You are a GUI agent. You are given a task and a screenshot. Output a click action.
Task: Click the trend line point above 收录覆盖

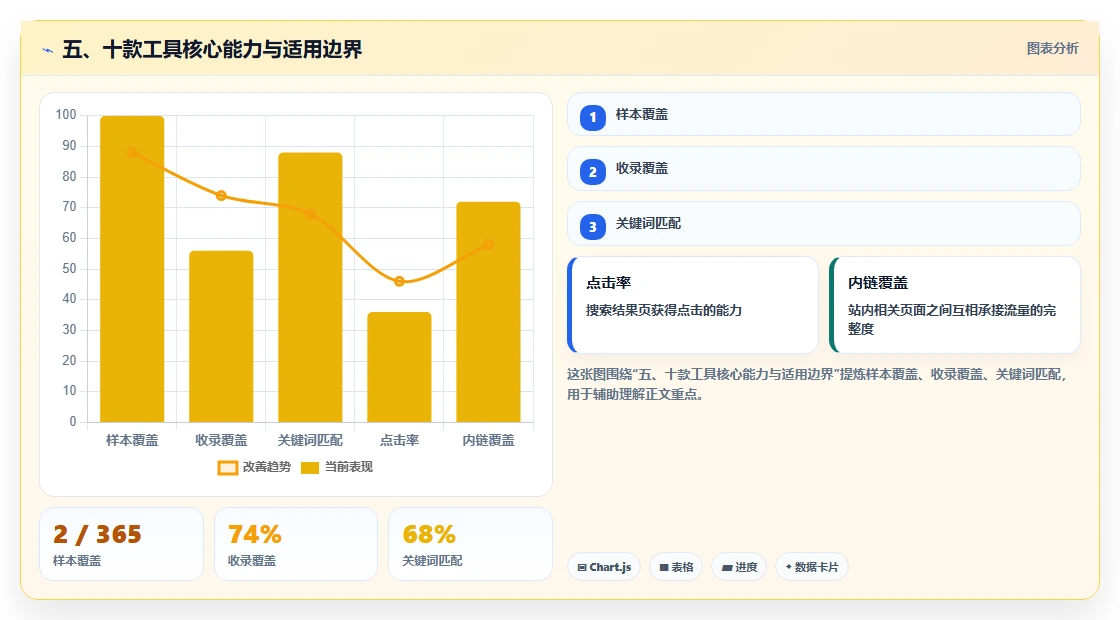pyautogui.click(x=221, y=196)
